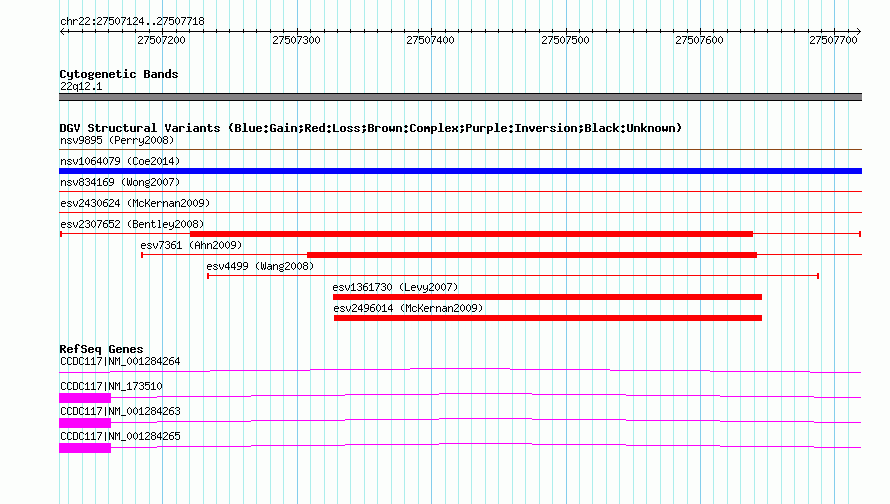Image resolution: width=890 pixels, height=504 pixels.
Task: Click the red esv2430624 loss line
Action: 460,213
